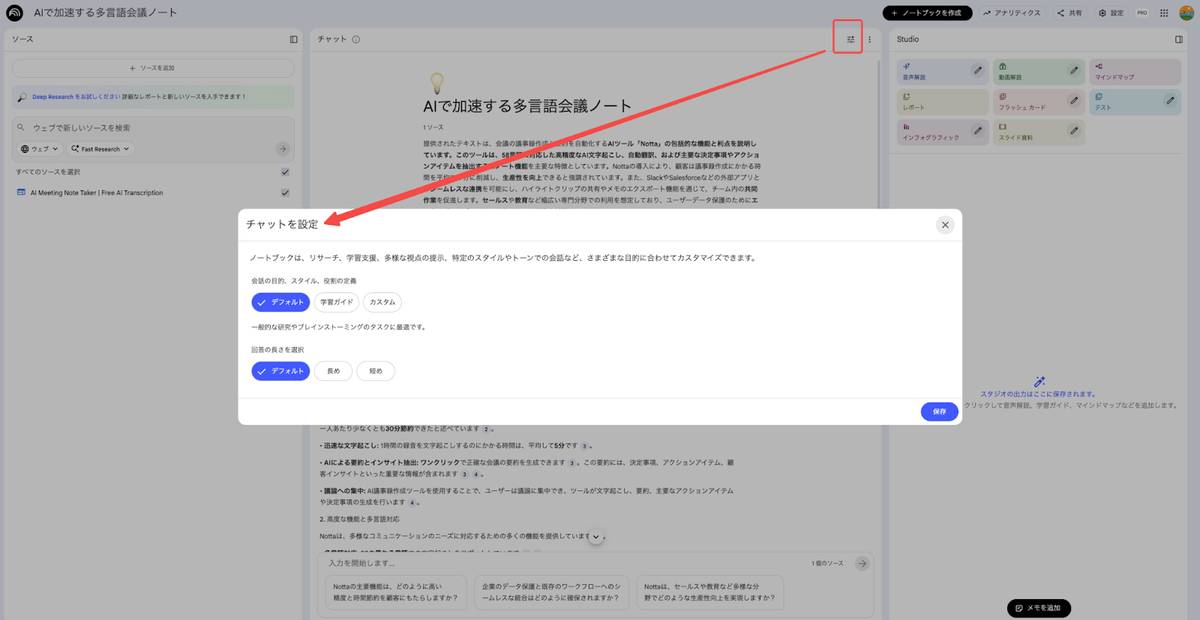Toggle すべてのソースを選択 select all sources
The height and width of the screenshot is (620, 1200).
pyautogui.click(x=284, y=171)
